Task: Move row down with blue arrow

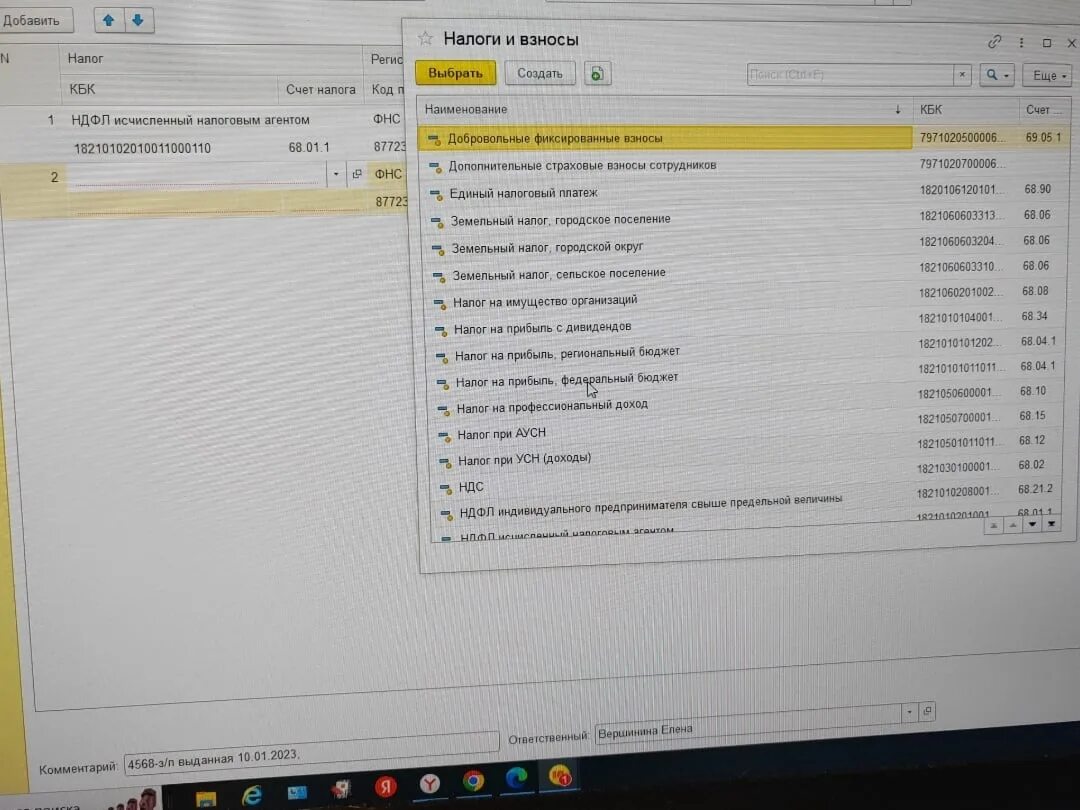Action: [138, 21]
